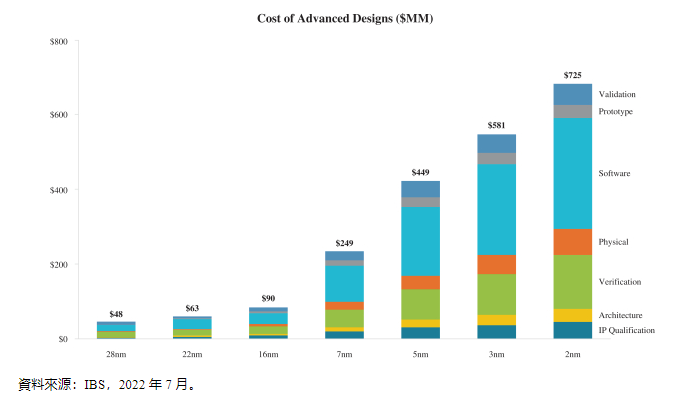
Task: Click the $249 label above 7nm bar
Action: 344,243
